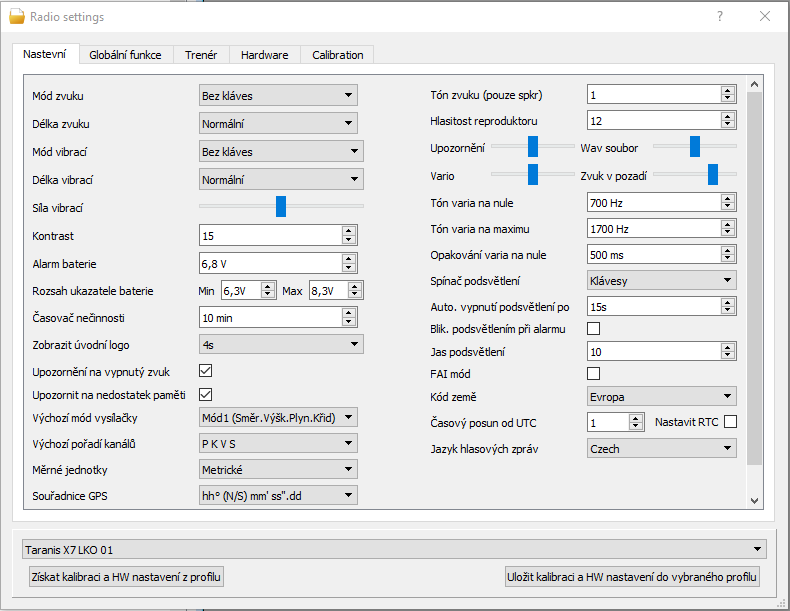Increase battery range Max value
Screen dimensions: 790x611
coord(356,287)
